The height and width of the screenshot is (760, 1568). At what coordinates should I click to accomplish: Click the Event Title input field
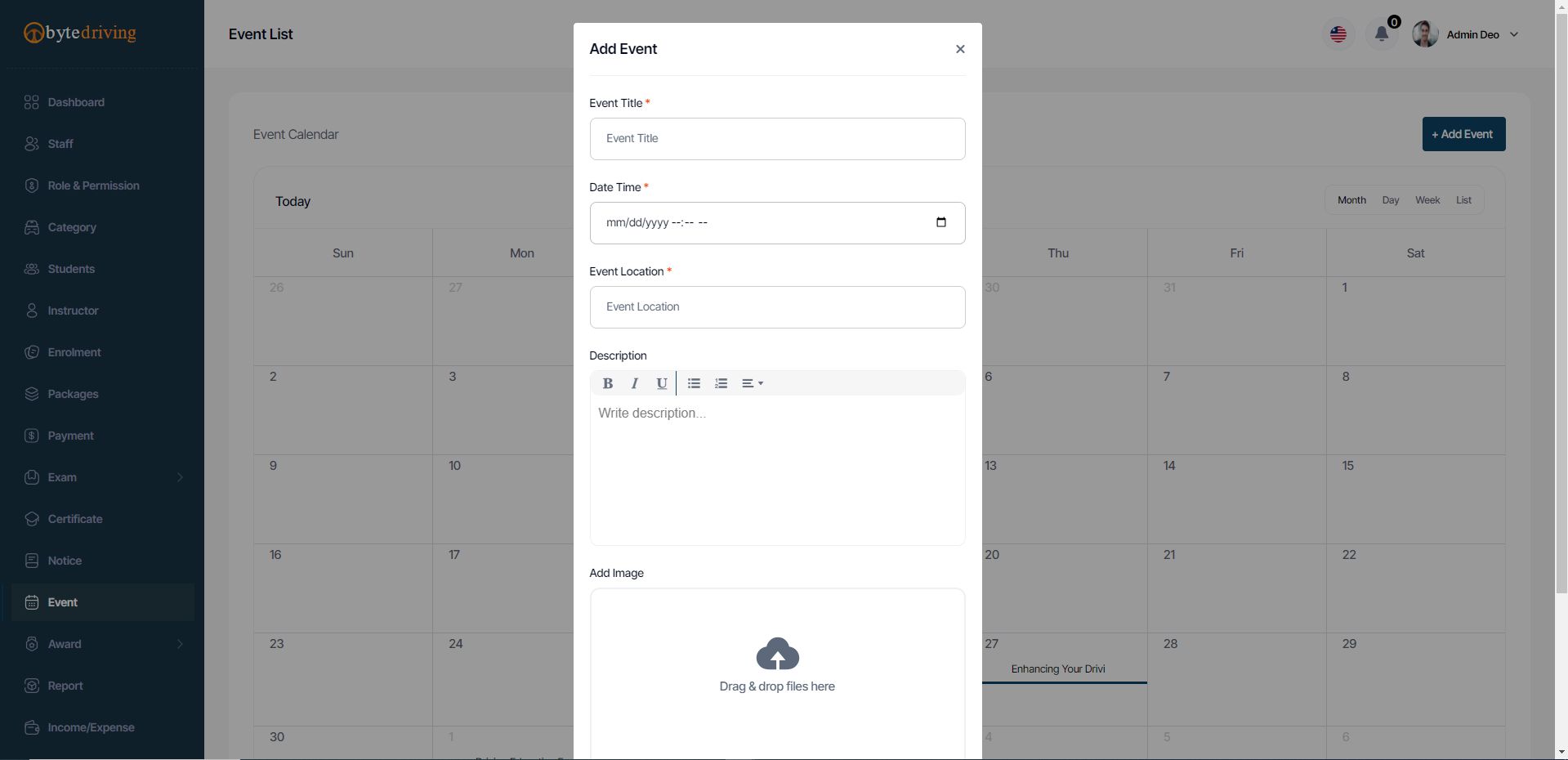click(x=777, y=139)
